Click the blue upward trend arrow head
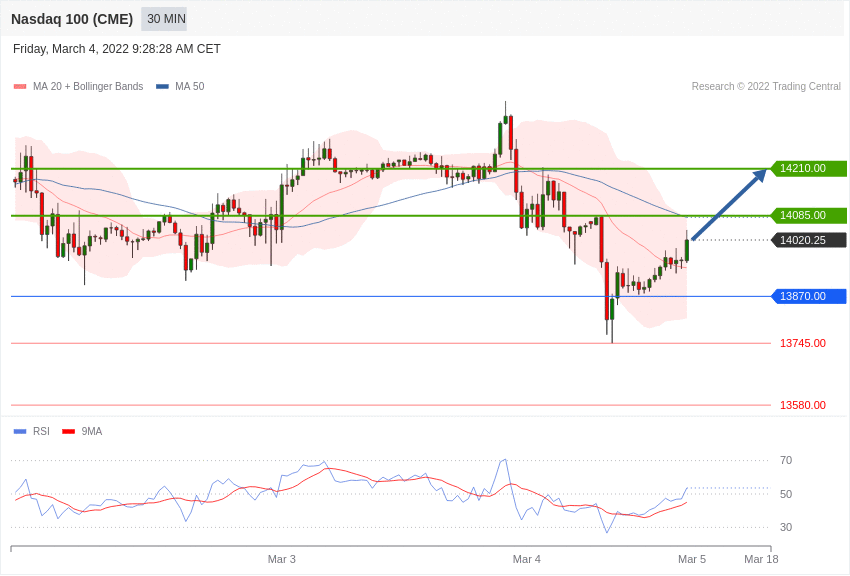 760,175
